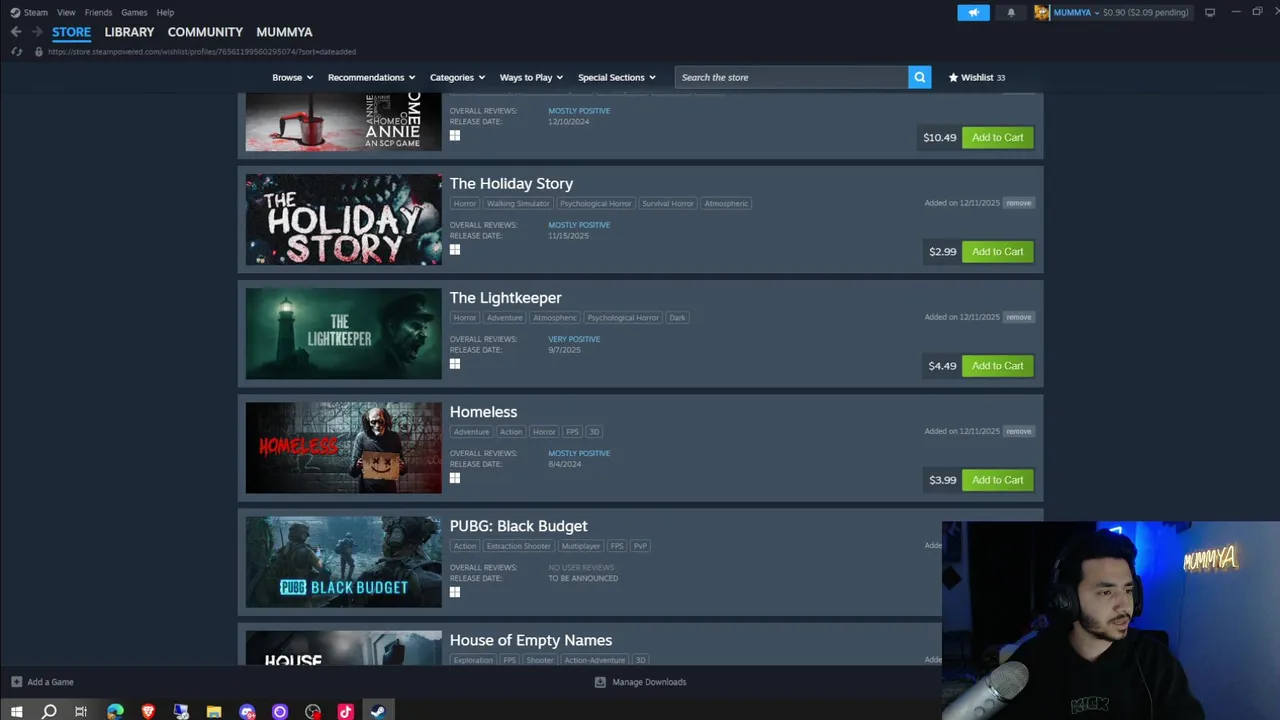Click the store search magnifier button

[919, 77]
